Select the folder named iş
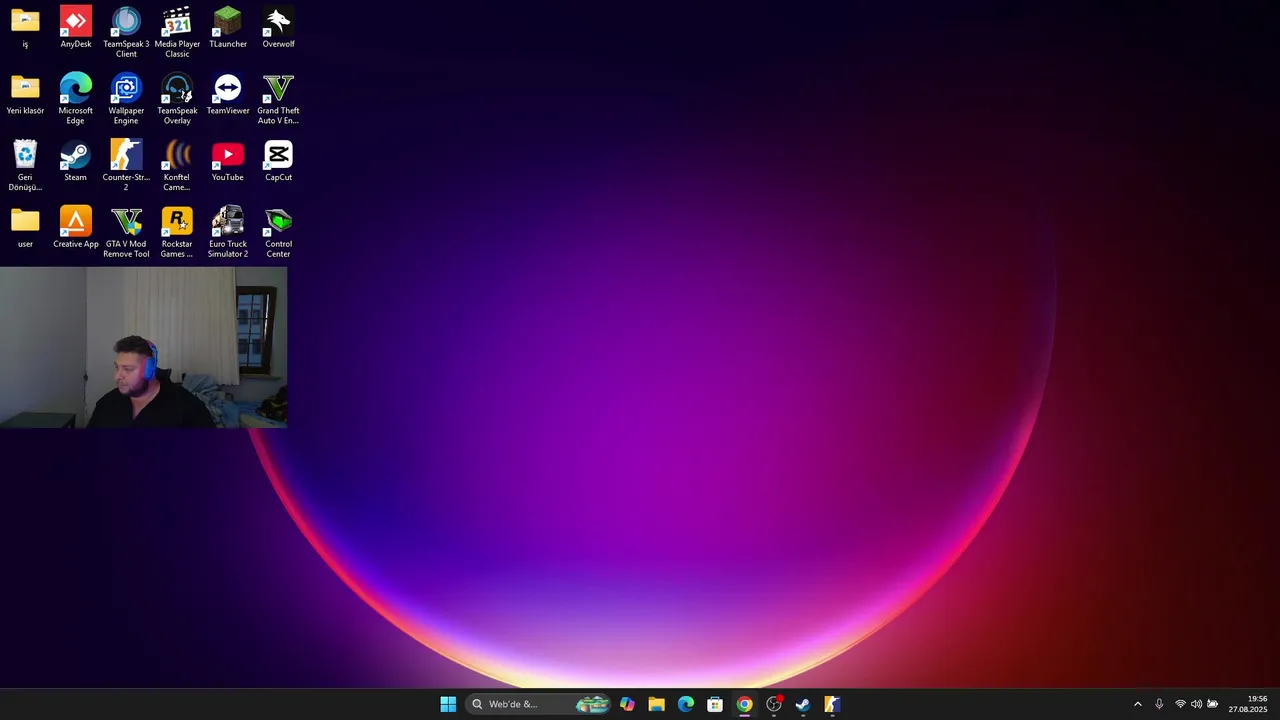Viewport: 1280px width, 720px height. pos(25,27)
